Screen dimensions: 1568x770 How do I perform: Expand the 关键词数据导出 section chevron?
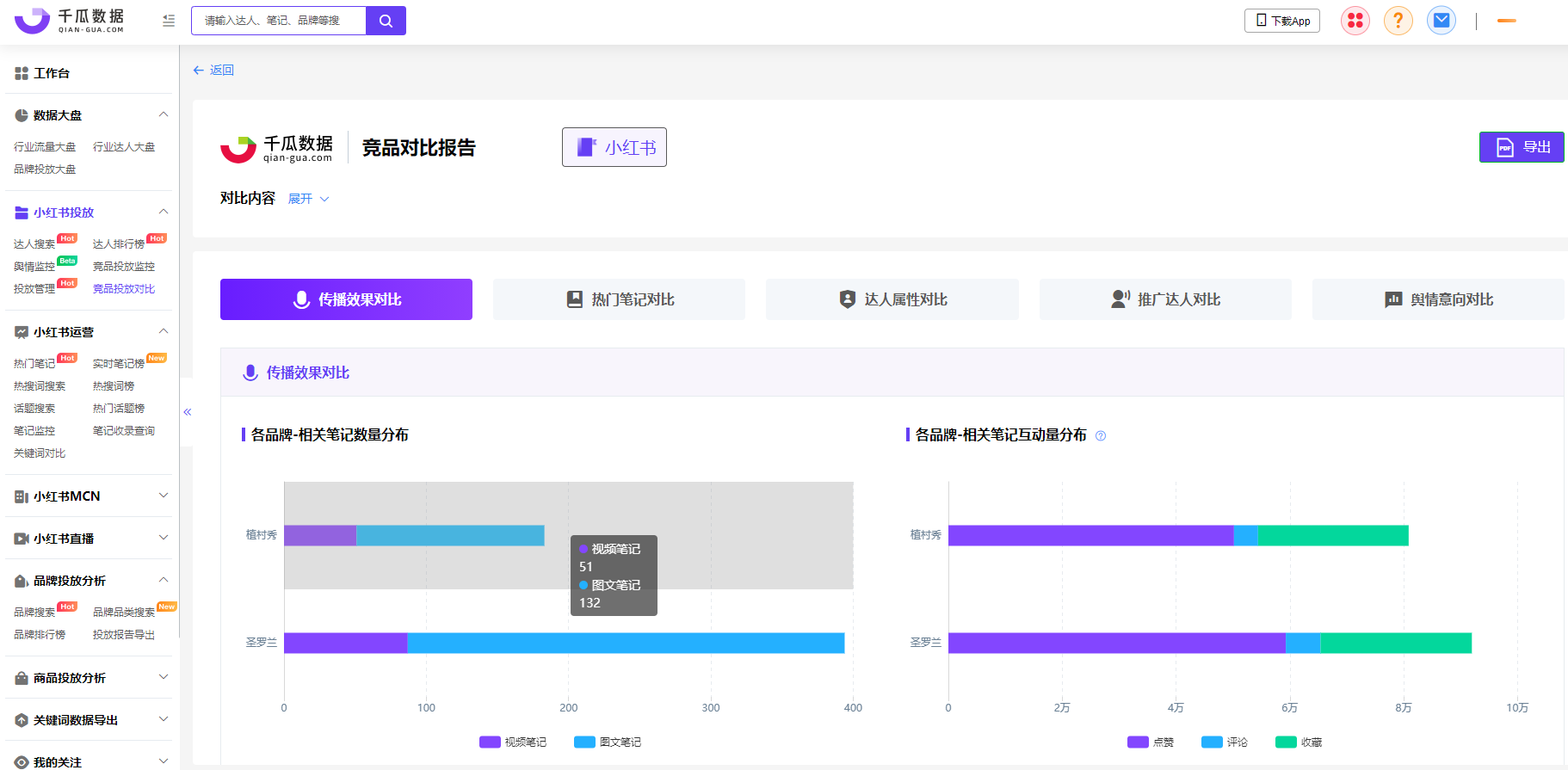click(164, 719)
